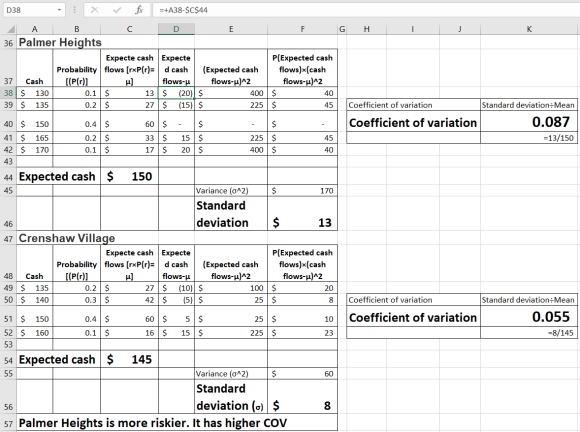Select cell D39 showing (15)

(176, 105)
